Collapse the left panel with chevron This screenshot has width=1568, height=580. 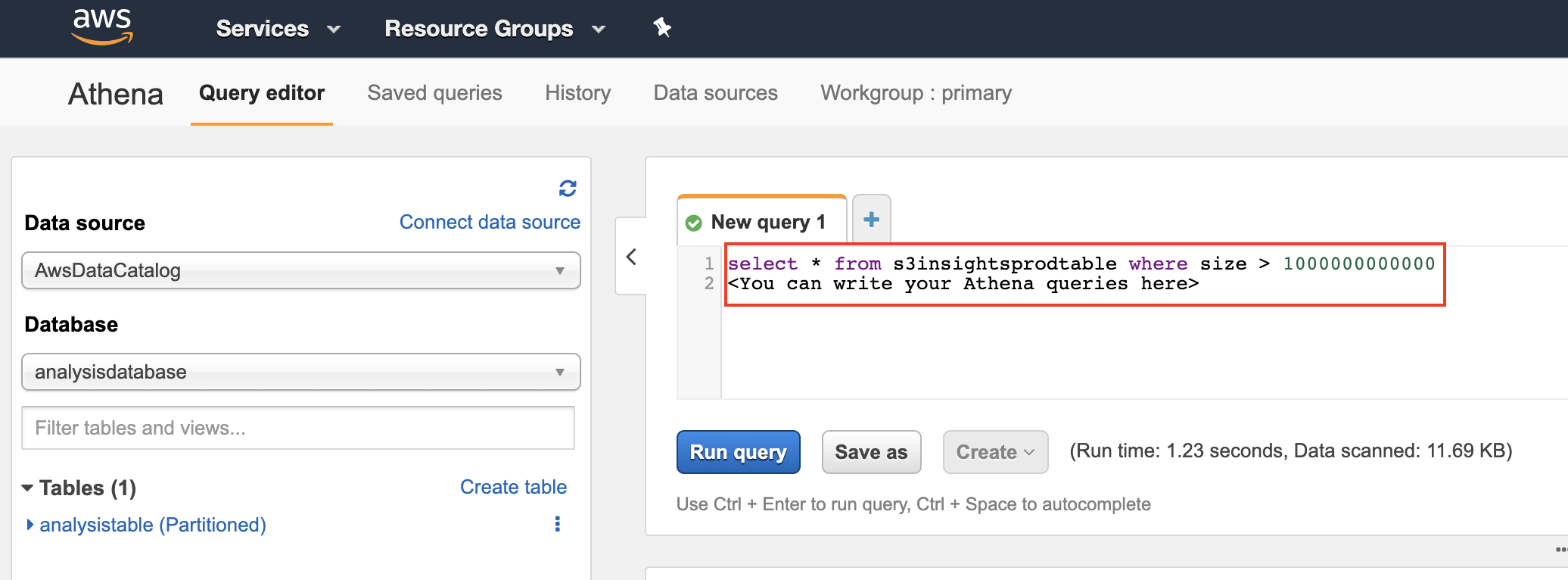coord(631,257)
